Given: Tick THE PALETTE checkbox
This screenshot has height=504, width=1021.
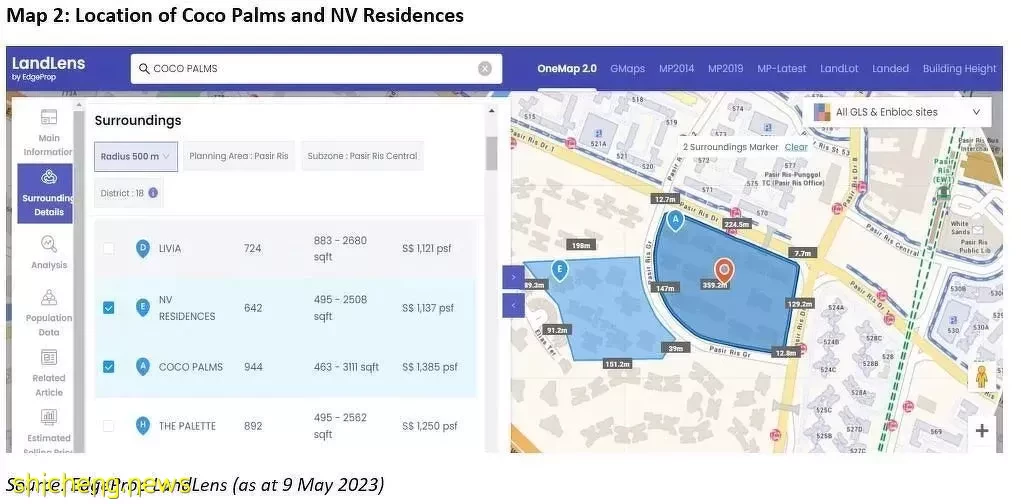Looking at the screenshot, I should pos(108,426).
